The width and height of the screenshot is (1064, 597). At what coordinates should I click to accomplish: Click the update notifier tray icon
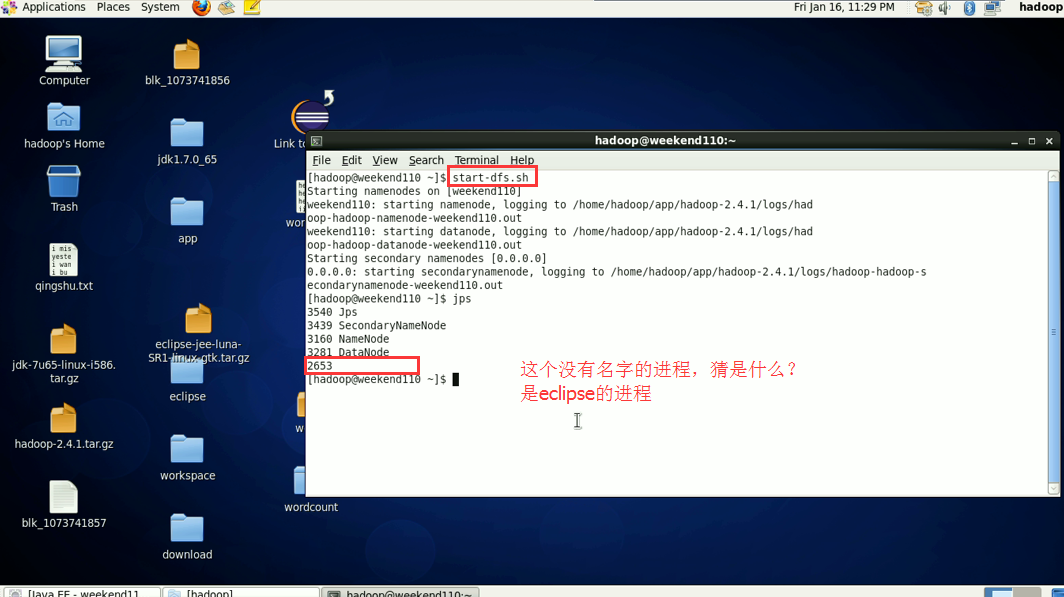pos(924,7)
